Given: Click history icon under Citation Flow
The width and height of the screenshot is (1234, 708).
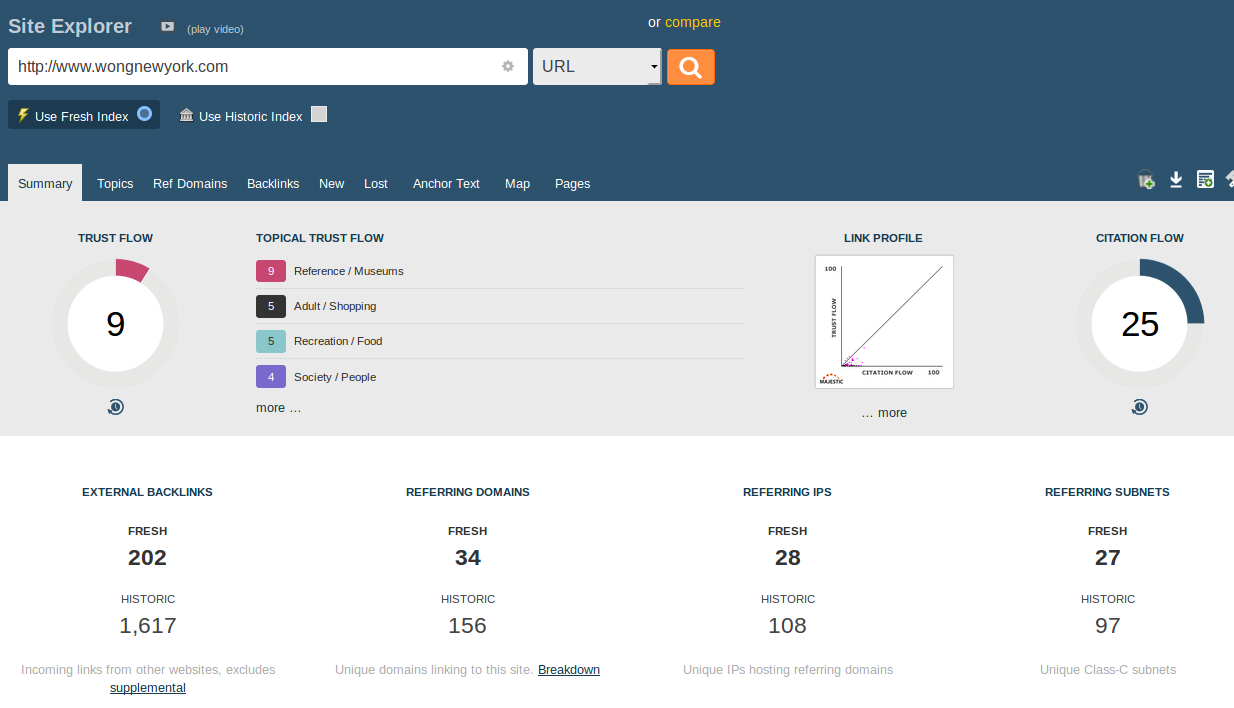Looking at the screenshot, I should coord(1139,407).
